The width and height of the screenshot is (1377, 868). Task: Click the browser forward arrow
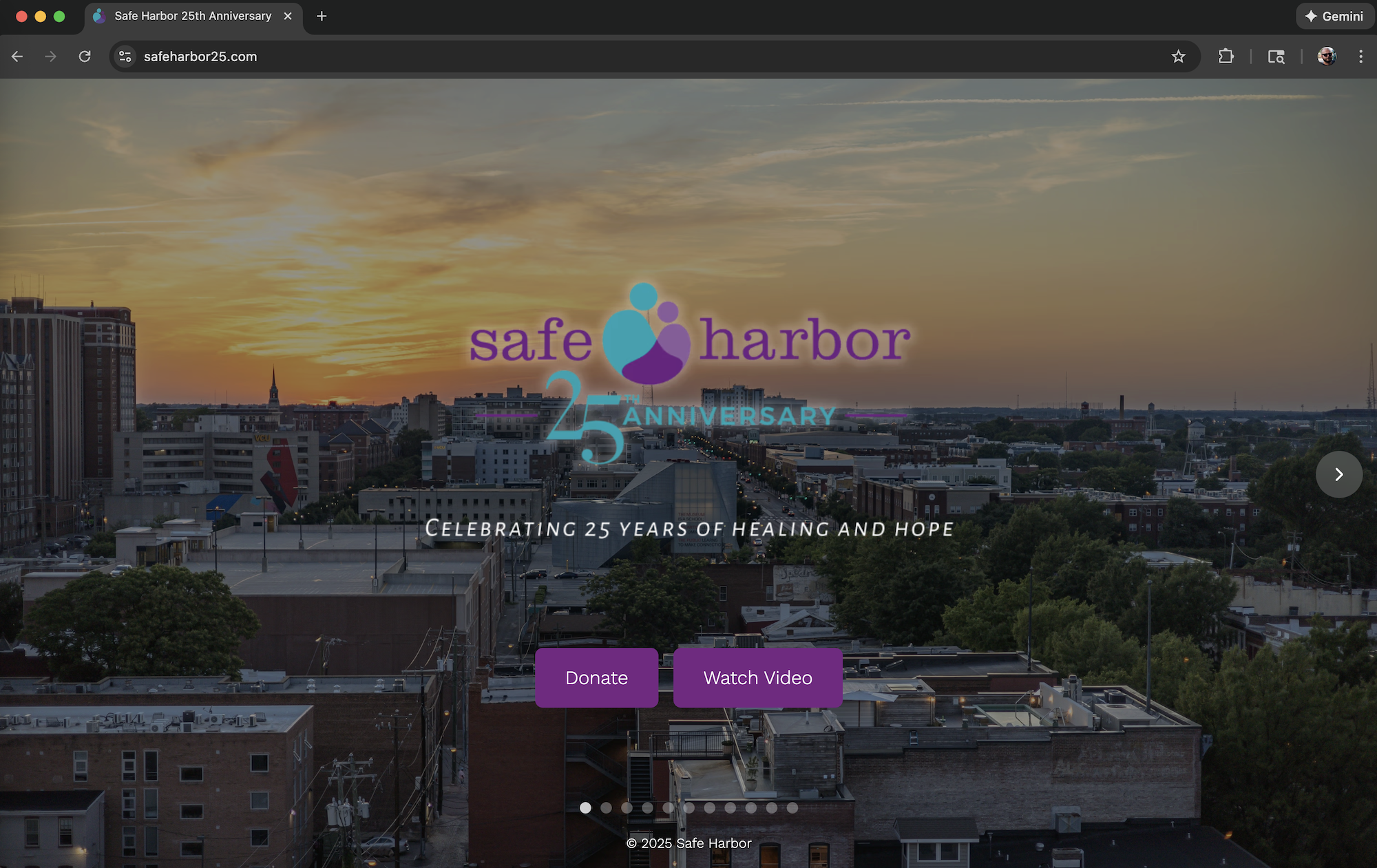[x=50, y=56]
